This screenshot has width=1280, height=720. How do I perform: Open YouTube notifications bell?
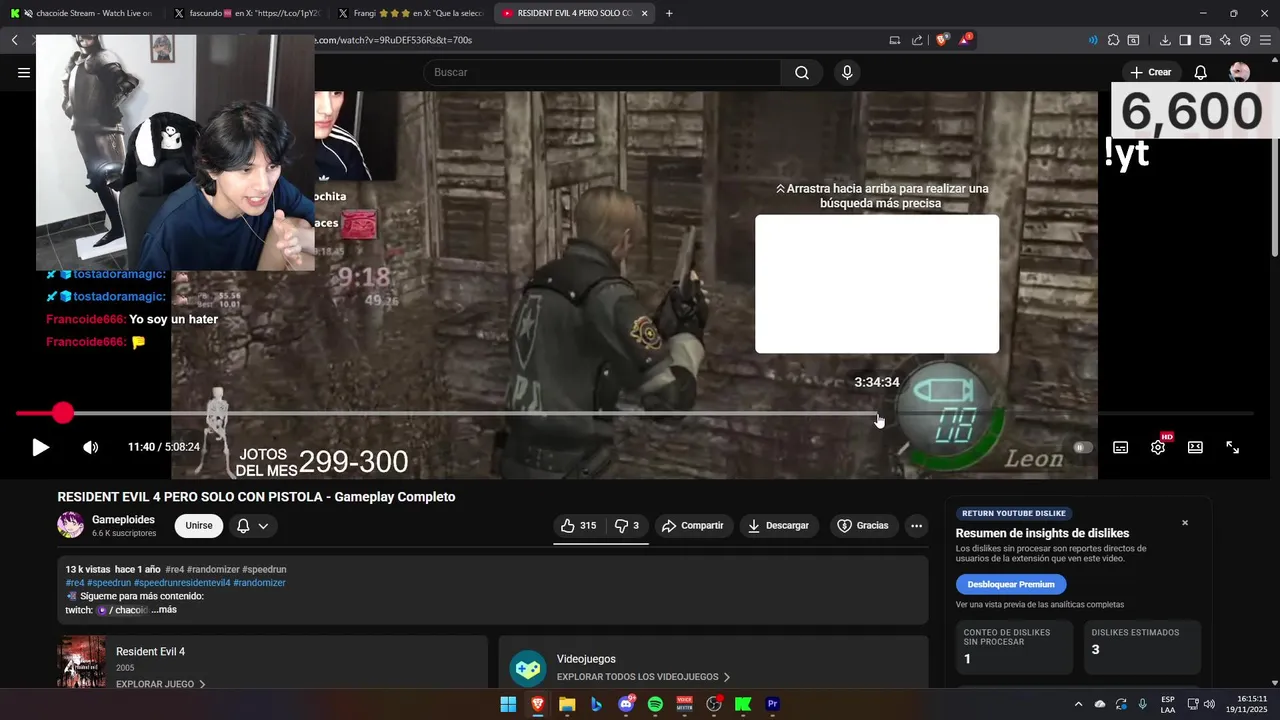point(1201,72)
